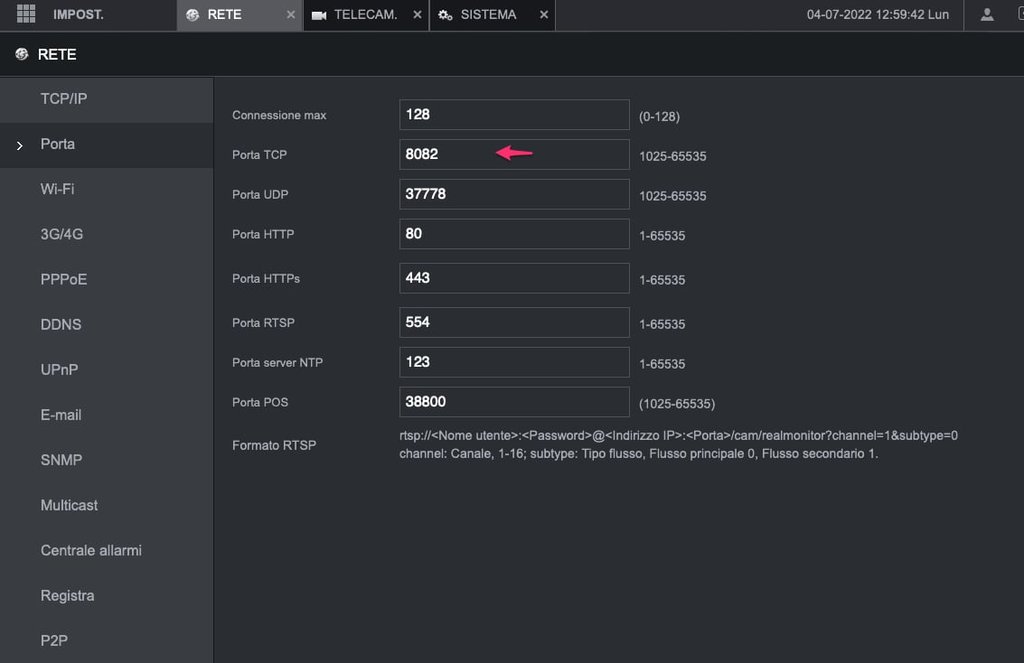Switch to the TELECAM. tab
The height and width of the screenshot is (663, 1024).
click(366, 15)
